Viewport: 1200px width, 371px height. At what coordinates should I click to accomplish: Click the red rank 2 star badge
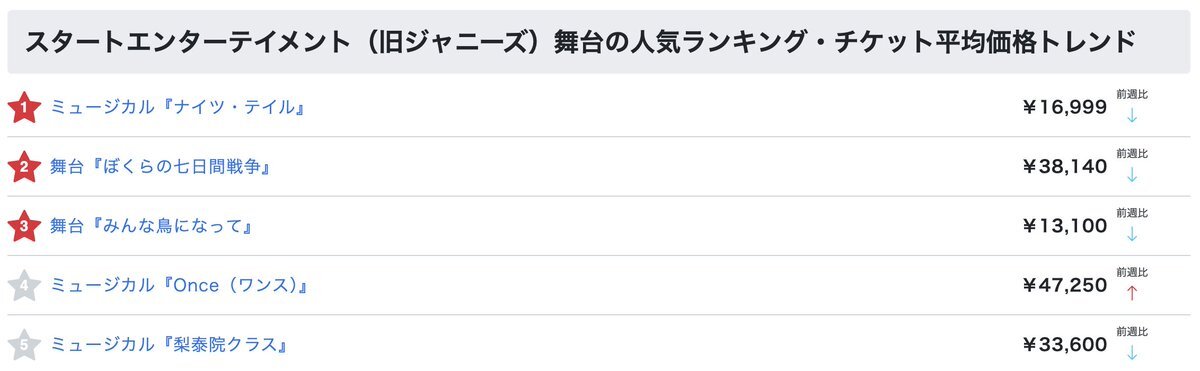pos(23,166)
